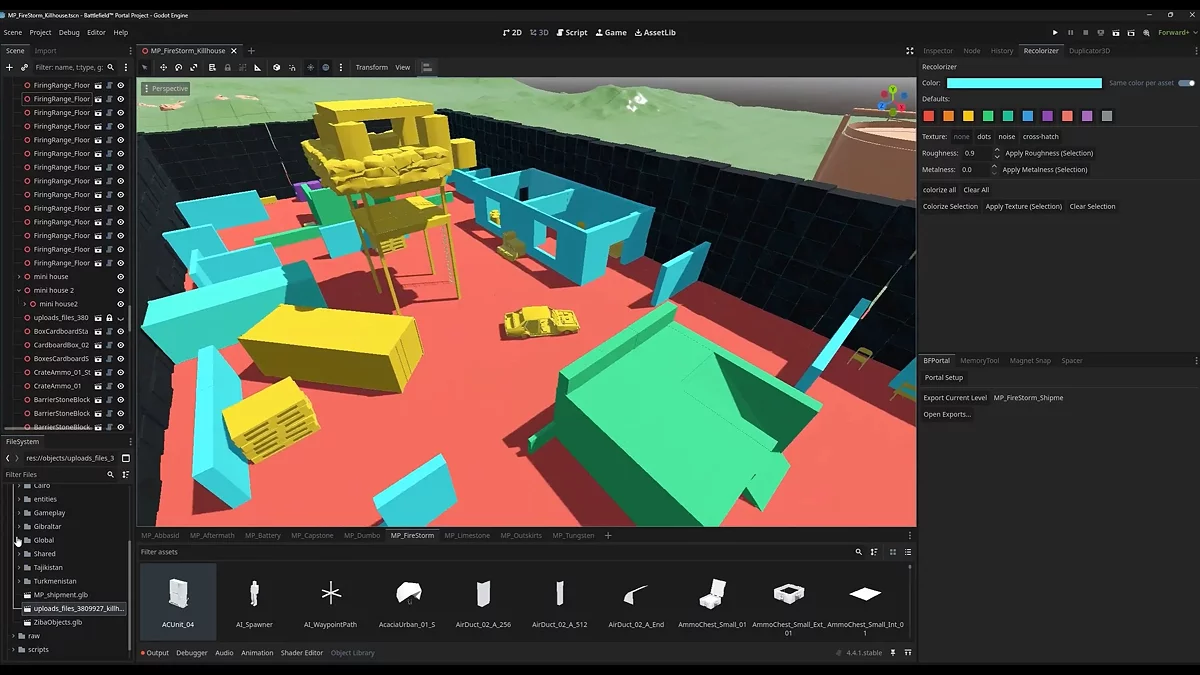
Task: Click the 'Colorize Selection' button
Action: pos(950,206)
